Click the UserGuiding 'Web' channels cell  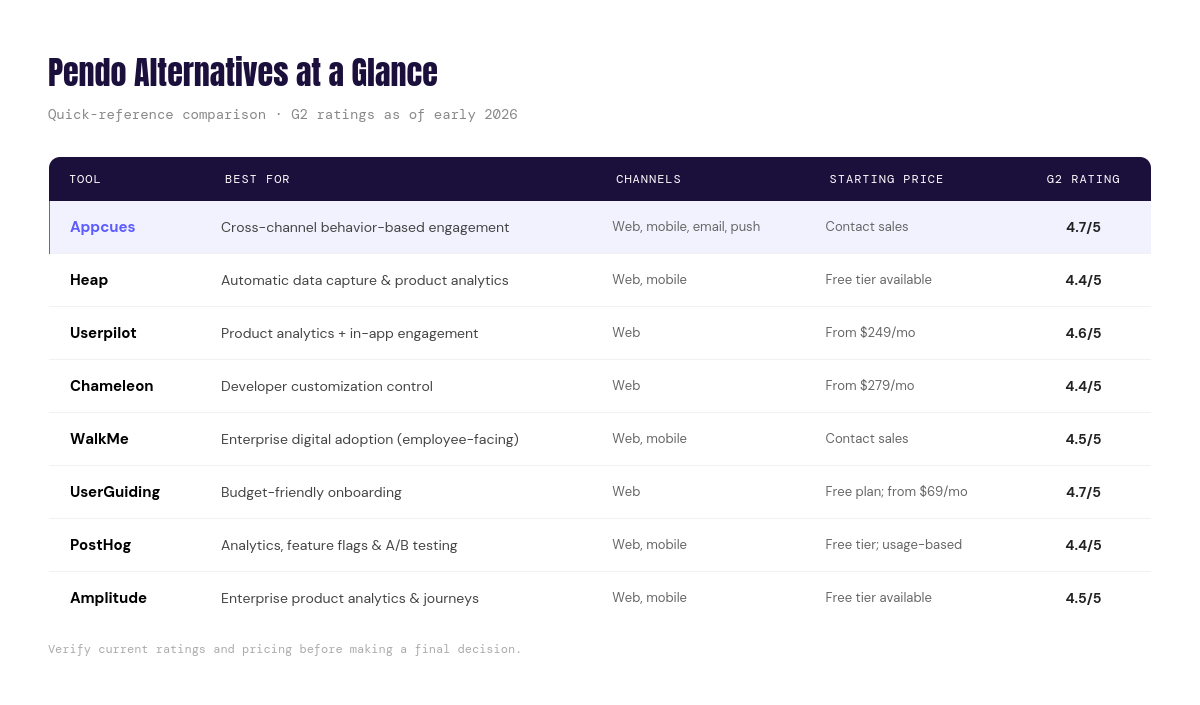626,492
